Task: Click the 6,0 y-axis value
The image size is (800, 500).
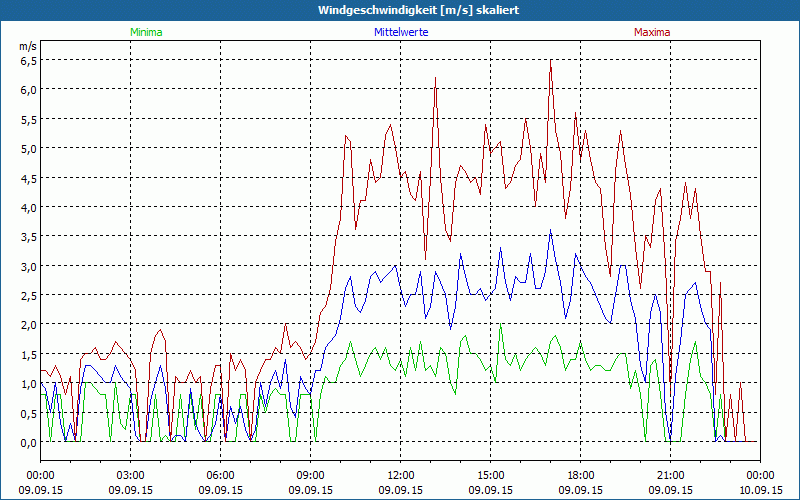Action: click(x=29, y=90)
